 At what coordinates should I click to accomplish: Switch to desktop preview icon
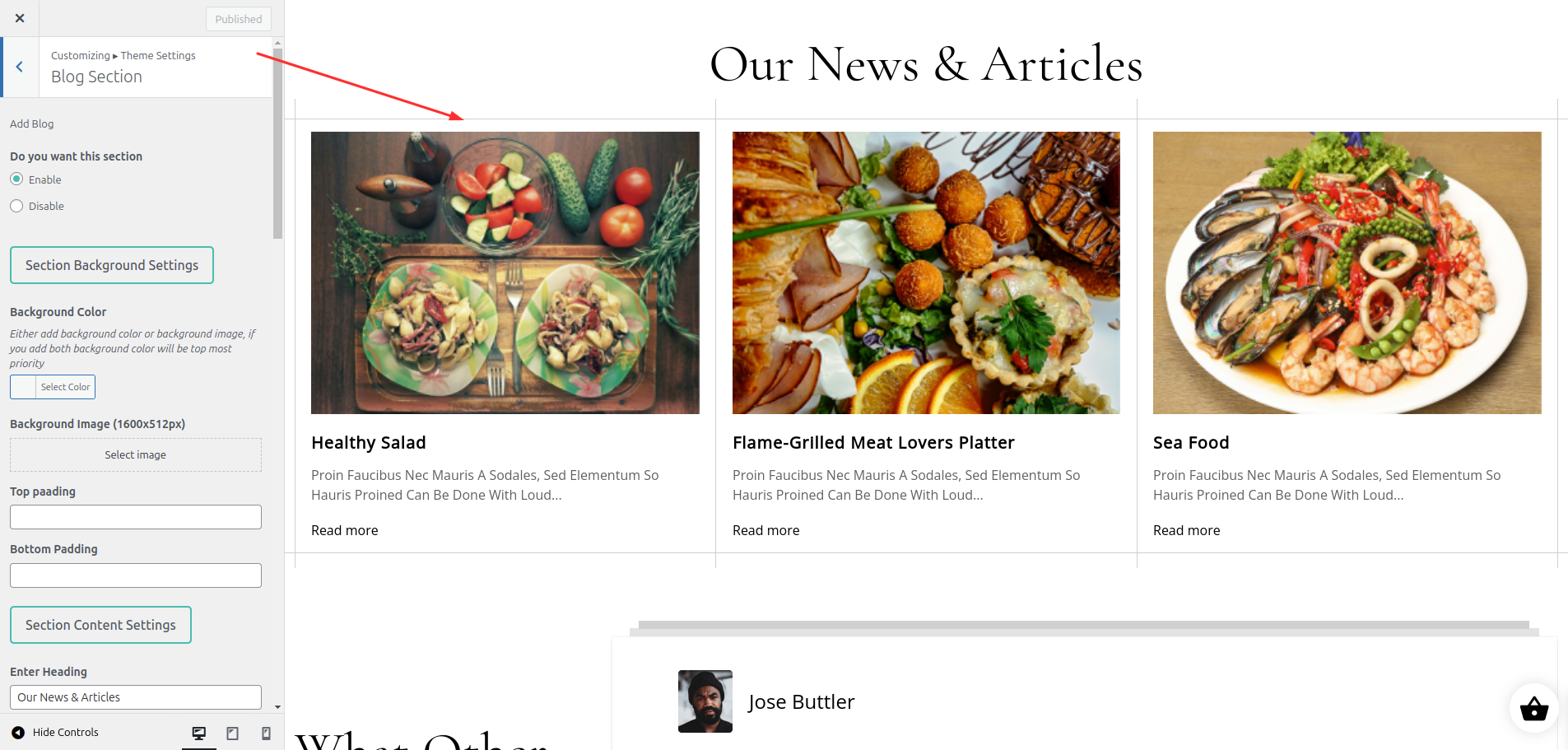(x=199, y=733)
